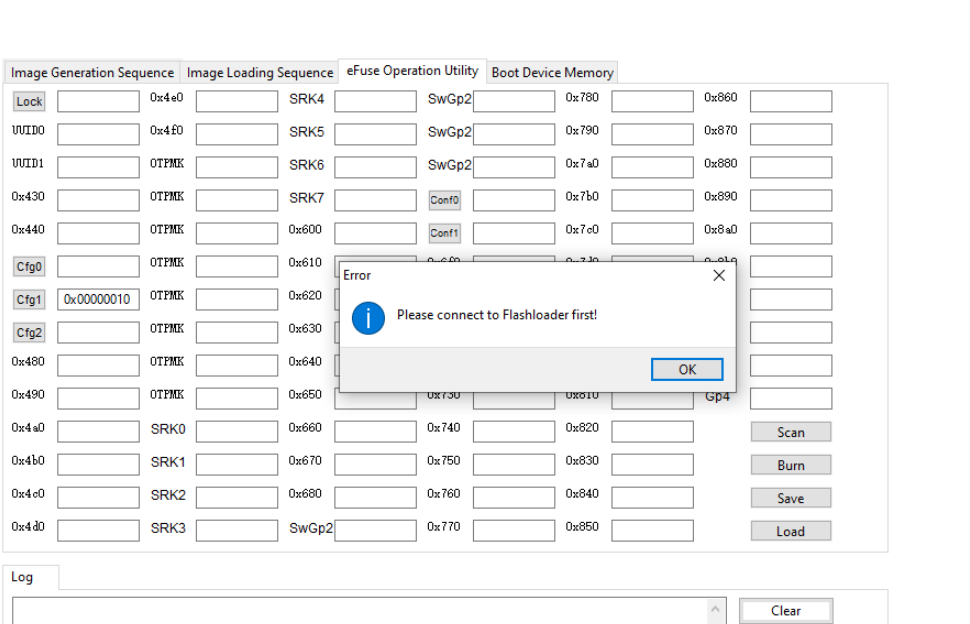Click the 0x4f0 input field

[x=237, y=134]
